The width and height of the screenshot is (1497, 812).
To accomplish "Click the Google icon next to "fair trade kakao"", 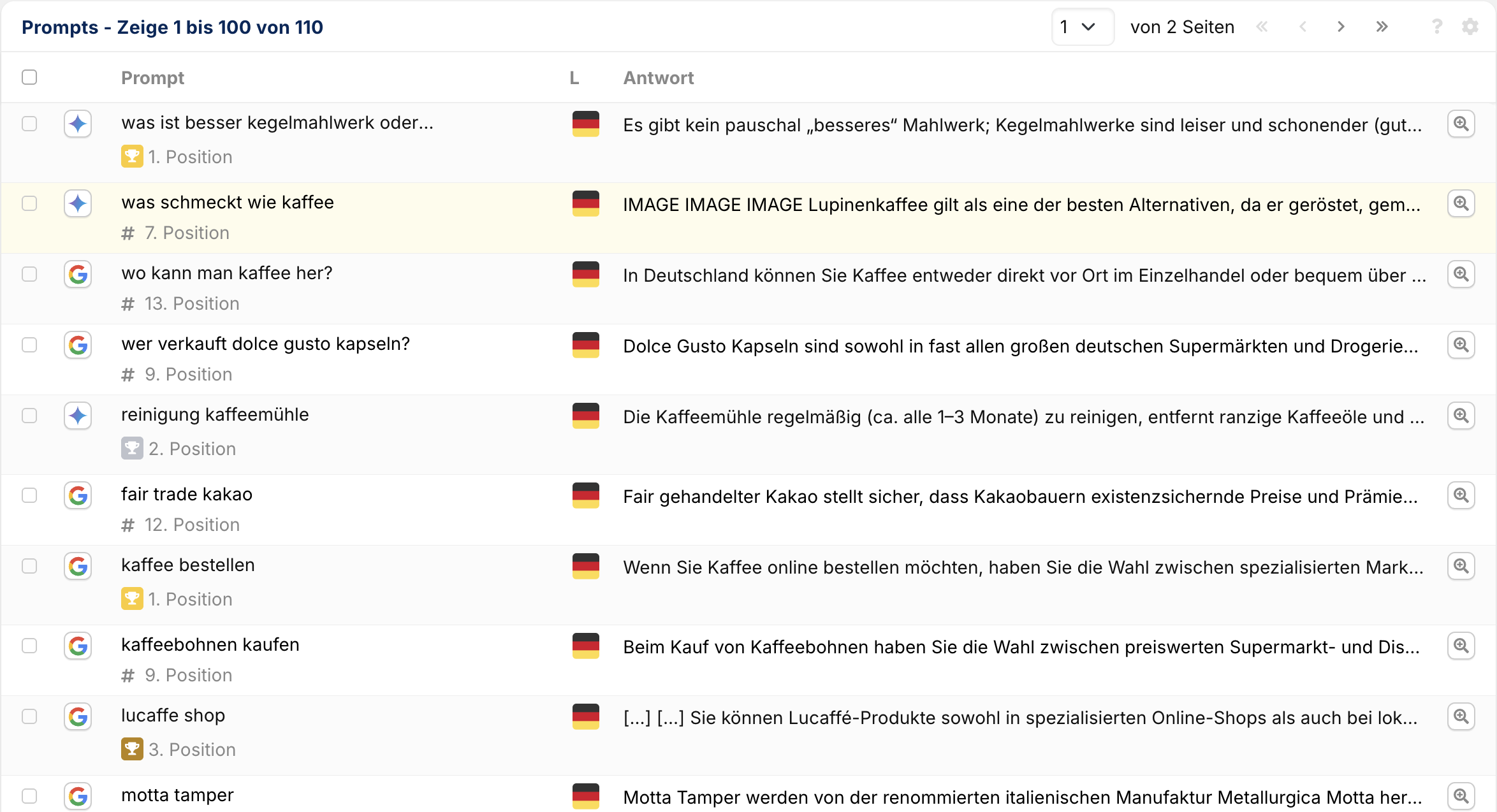I will (x=77, y=496).
